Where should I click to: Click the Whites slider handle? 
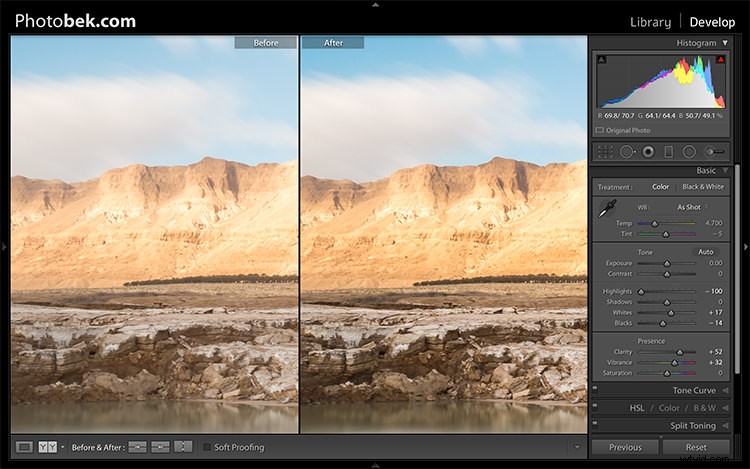click(x=671, y=313)
